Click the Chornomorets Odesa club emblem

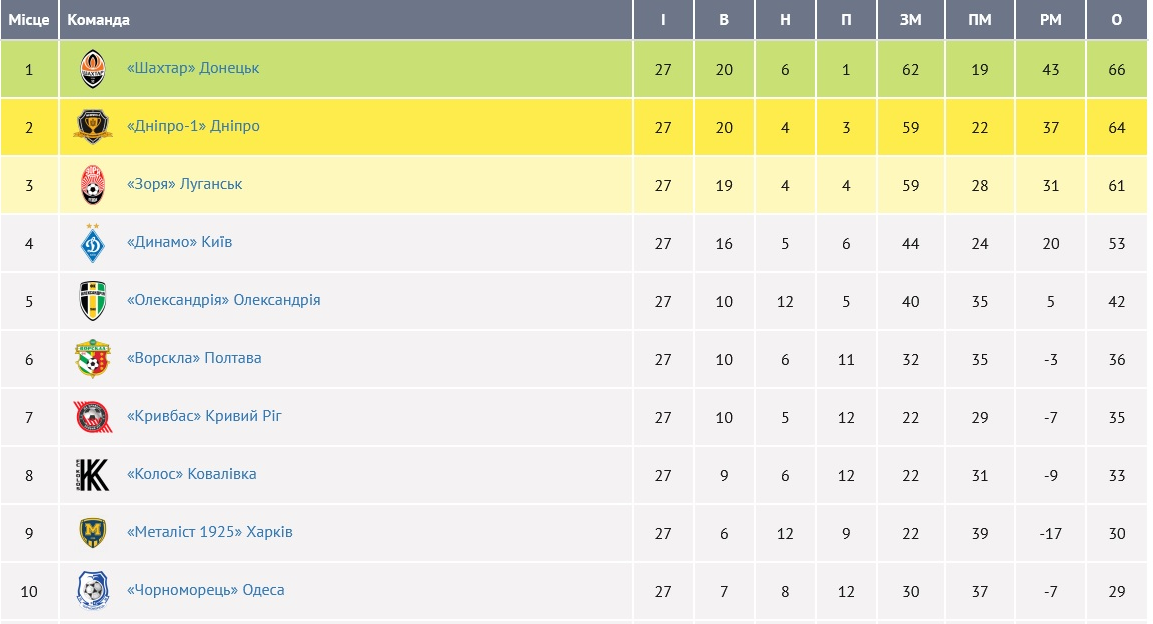[x=93, y=591]
